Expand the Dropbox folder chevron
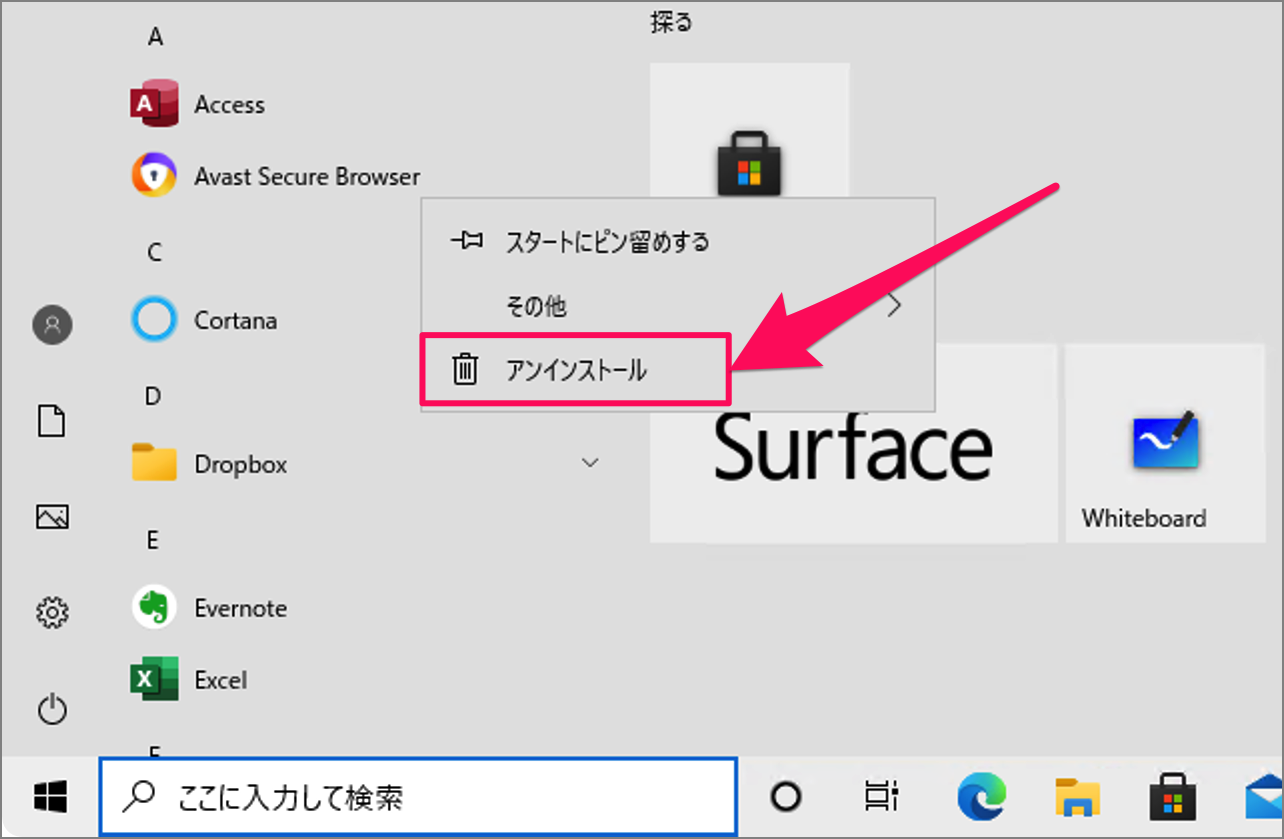 (590, 463)
